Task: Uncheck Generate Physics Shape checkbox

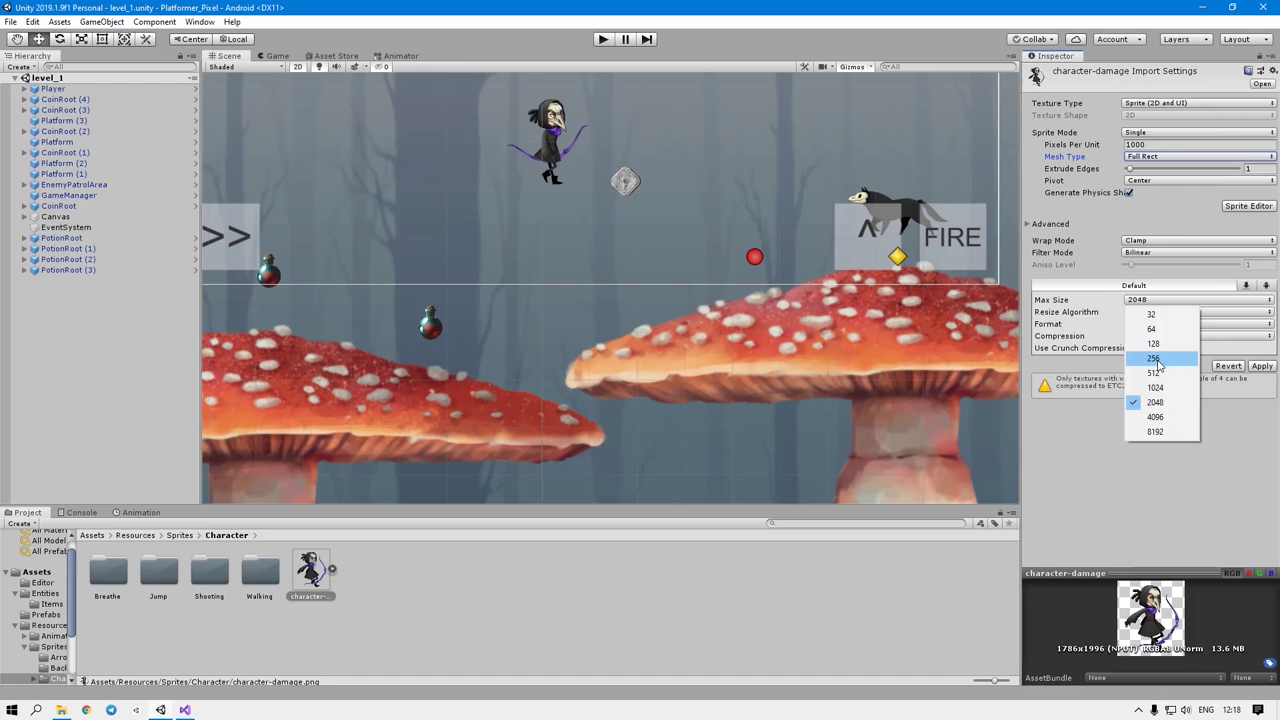Action: [x=1129, y=193]
